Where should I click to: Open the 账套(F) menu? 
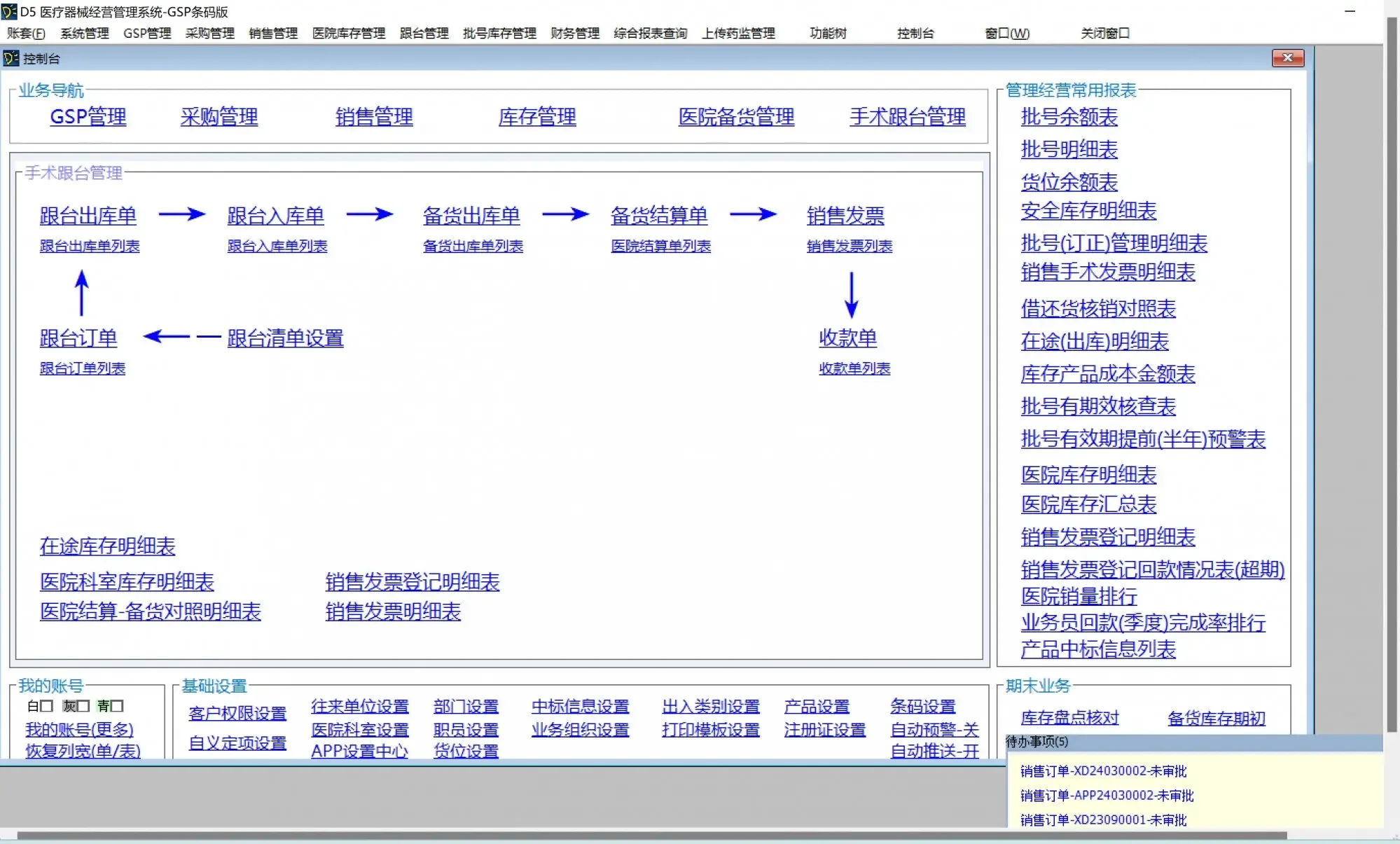click(x=26, y=33)
